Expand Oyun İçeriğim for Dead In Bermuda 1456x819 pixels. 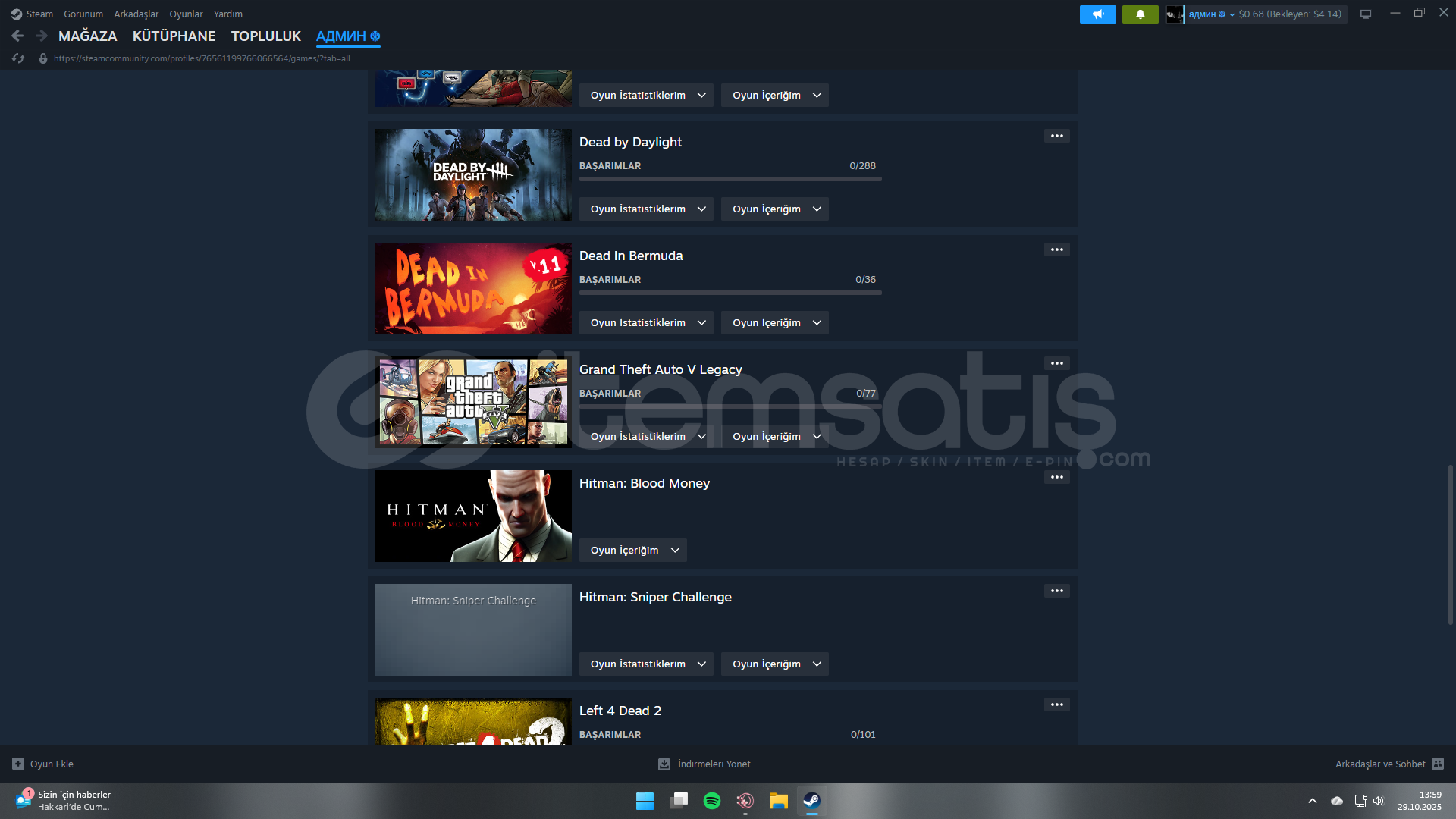pos(774,322)
